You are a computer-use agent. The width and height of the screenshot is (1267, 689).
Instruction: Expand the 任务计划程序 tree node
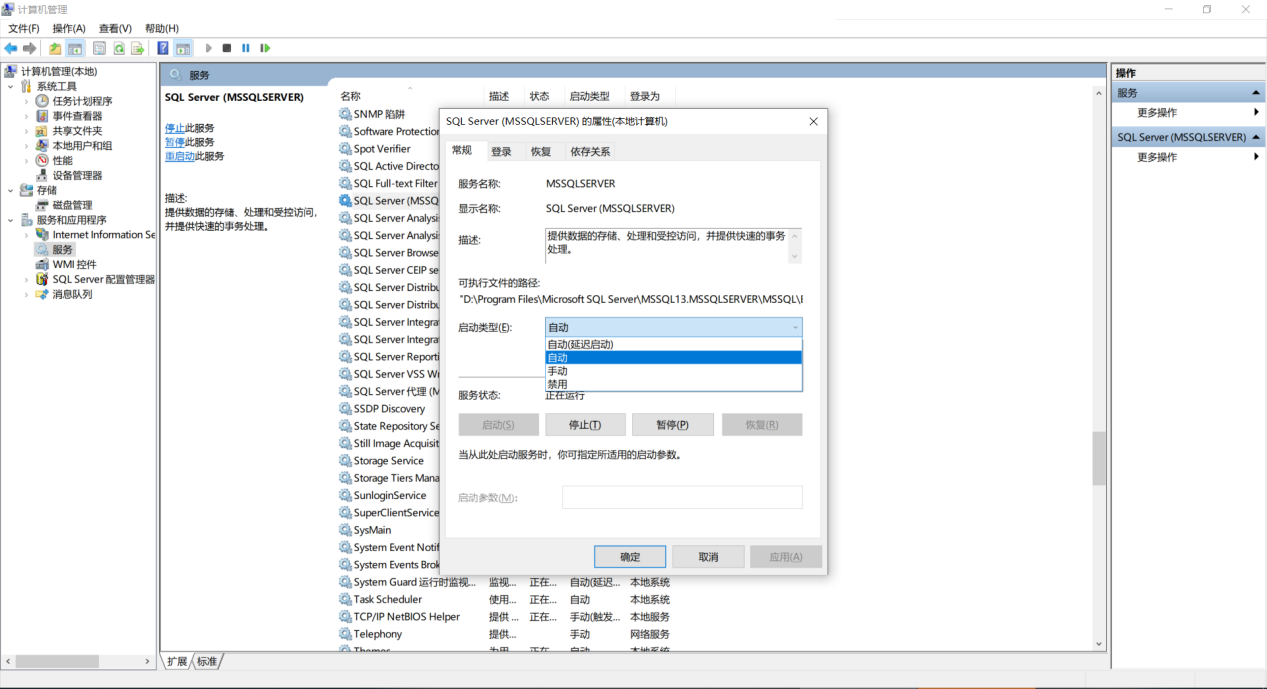click(26, 101)
